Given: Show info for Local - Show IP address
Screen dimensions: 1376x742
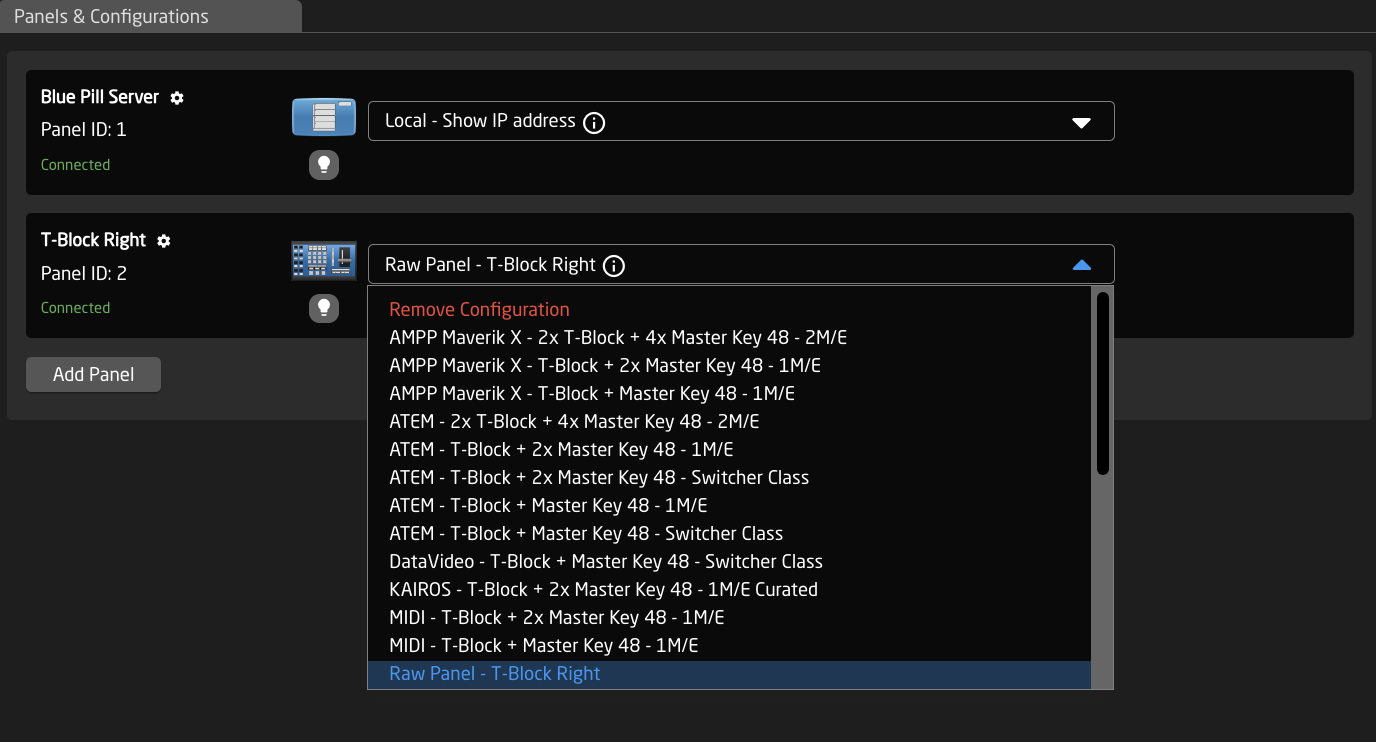Looking at the screenshot, I should pos(594,122).
